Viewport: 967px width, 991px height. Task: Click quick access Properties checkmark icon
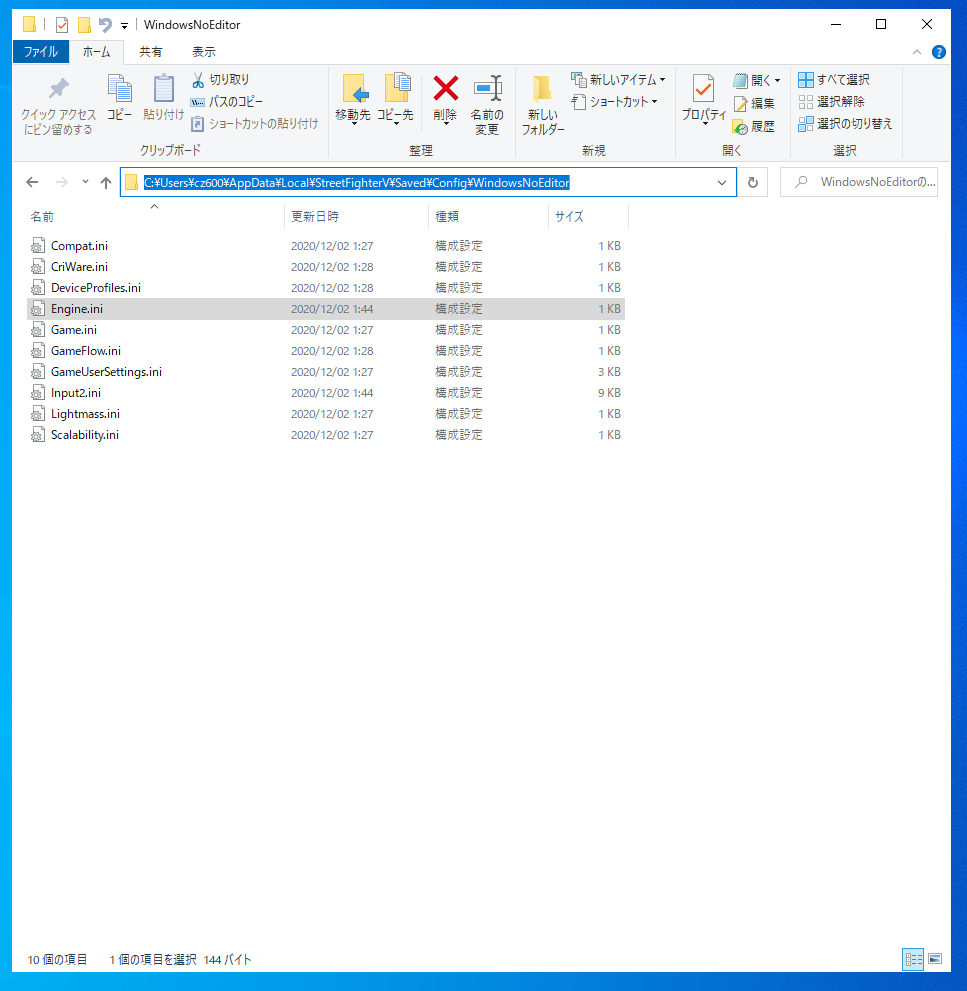[x=62, y=25]
